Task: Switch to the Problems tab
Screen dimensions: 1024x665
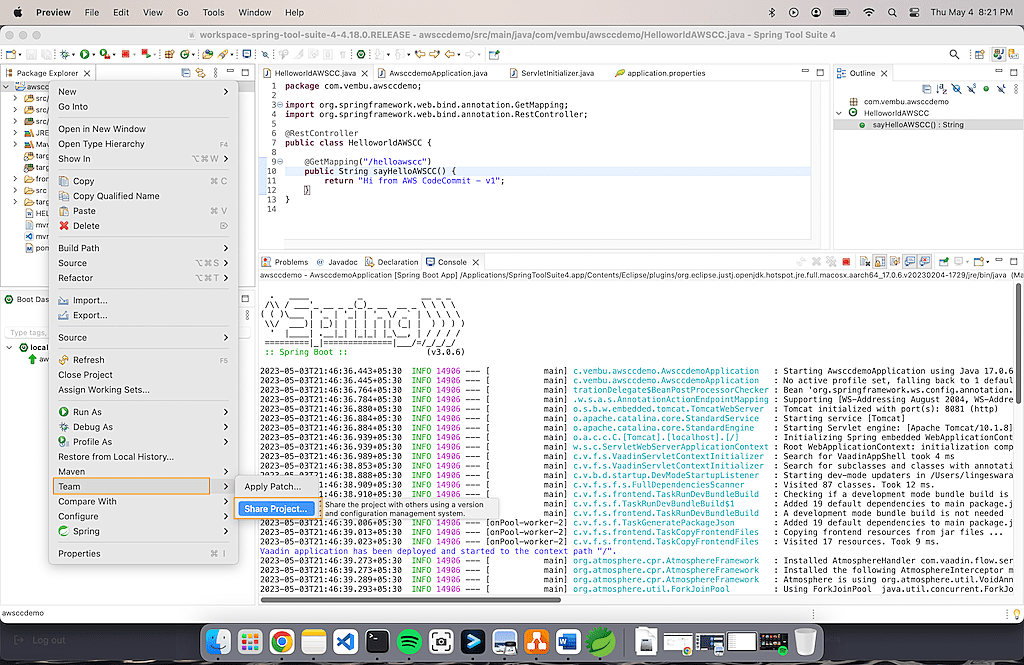Action: pyautogui.click(x=285, y=262)
